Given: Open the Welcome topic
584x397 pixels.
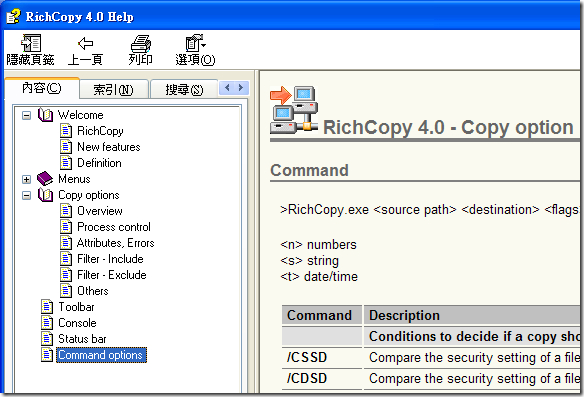Looking at the screenshot, I should [80, 115].
